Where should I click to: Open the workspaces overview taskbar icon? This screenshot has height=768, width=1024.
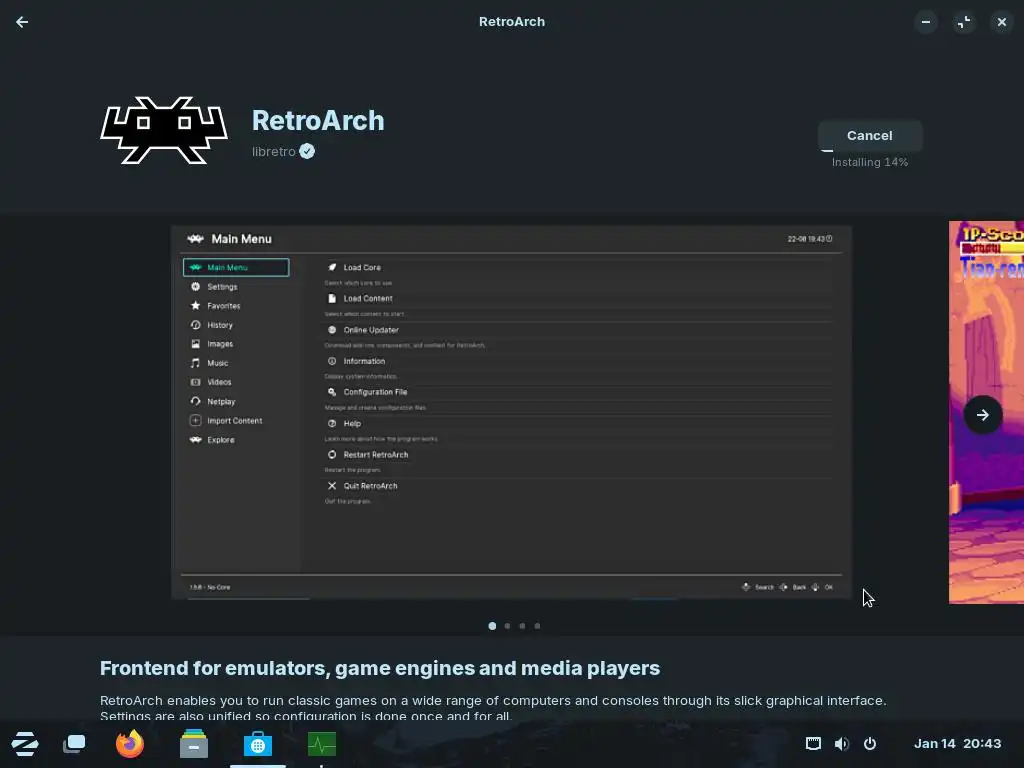74,744
